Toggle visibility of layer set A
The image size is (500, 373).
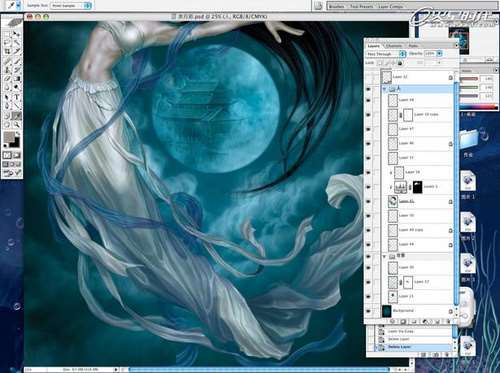pyautogui.click(x=368, y=89)
